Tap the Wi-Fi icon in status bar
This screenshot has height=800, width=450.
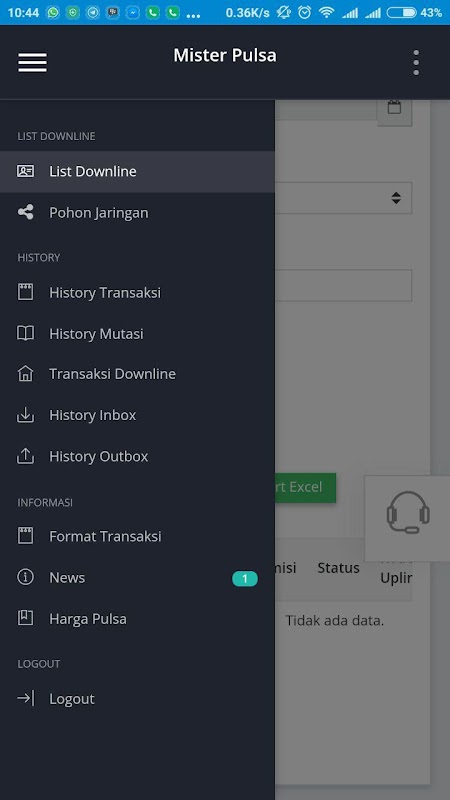point(326,13)
